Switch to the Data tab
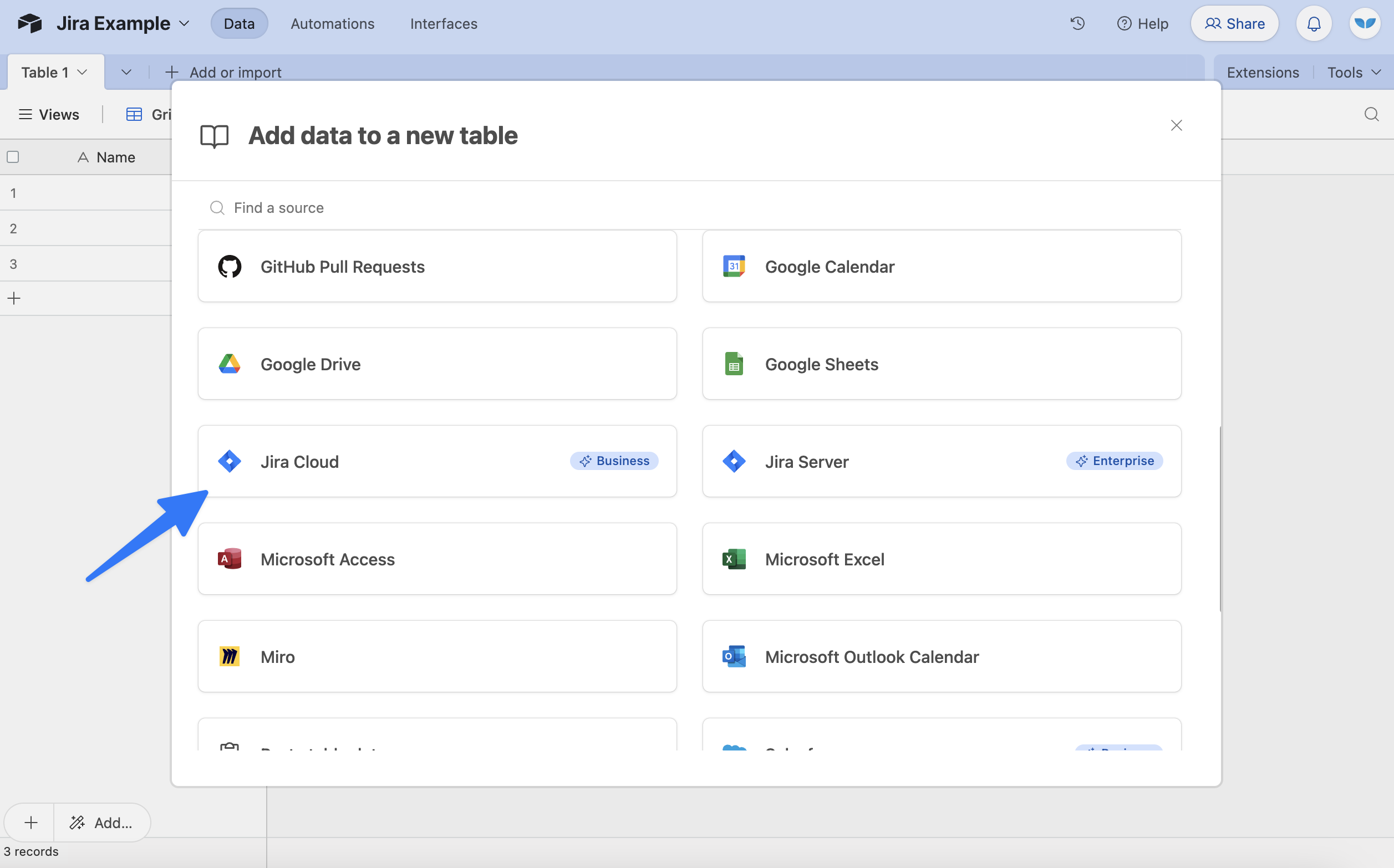Viewport: 1394px width, 868px height. tap(239, 23)
